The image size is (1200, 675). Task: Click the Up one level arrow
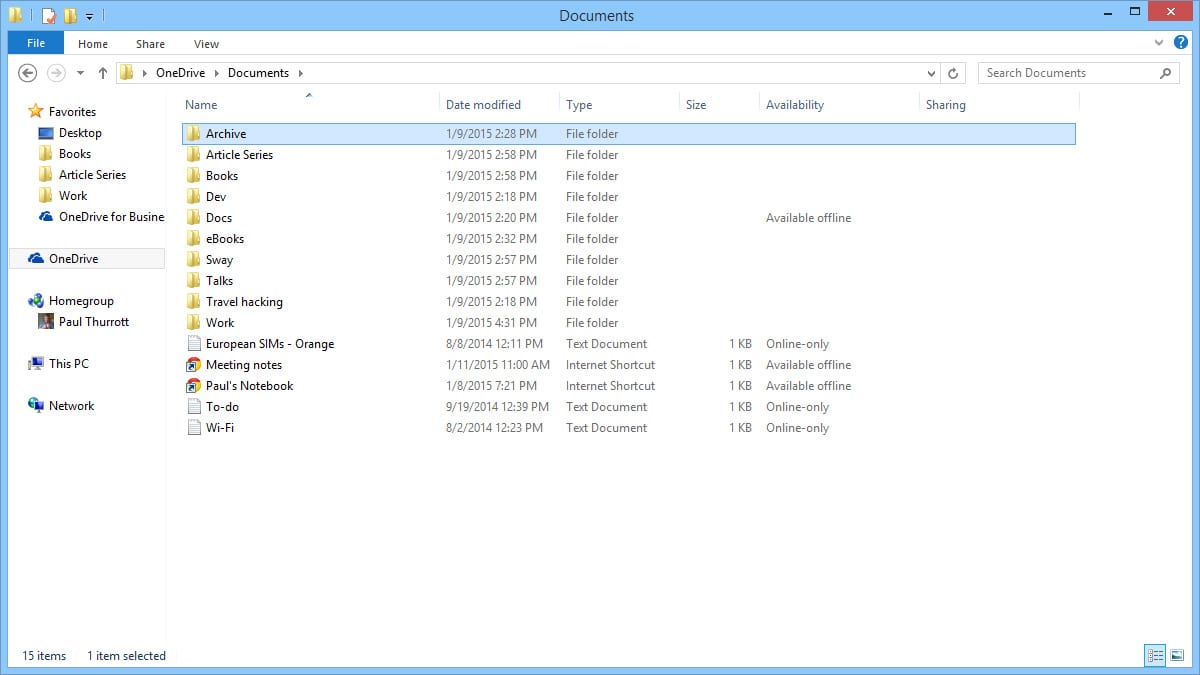[x=103, y=73]
